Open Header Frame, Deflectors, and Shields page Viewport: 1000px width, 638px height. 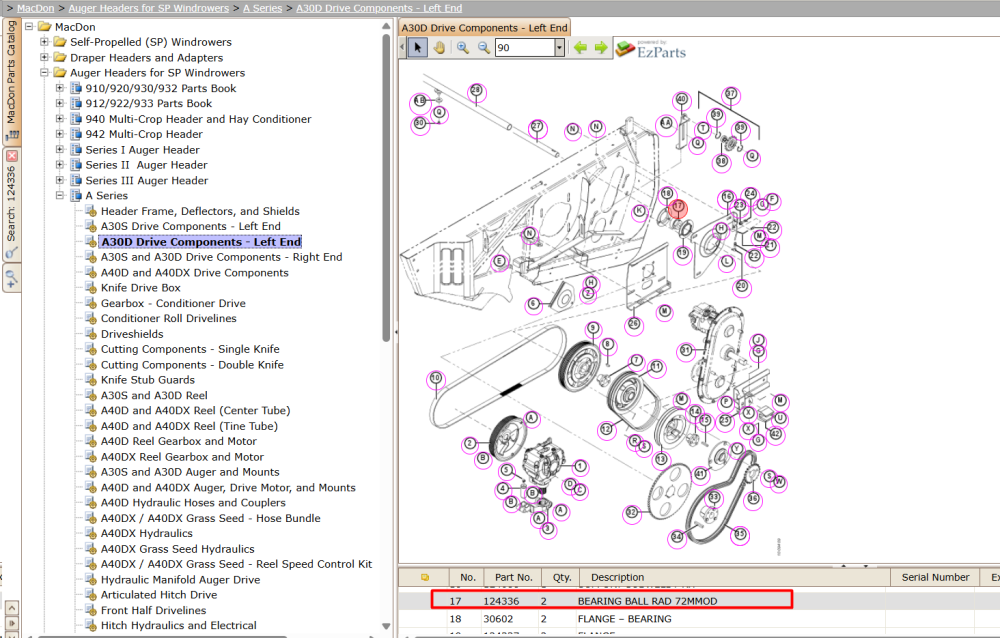coord(200,211)
